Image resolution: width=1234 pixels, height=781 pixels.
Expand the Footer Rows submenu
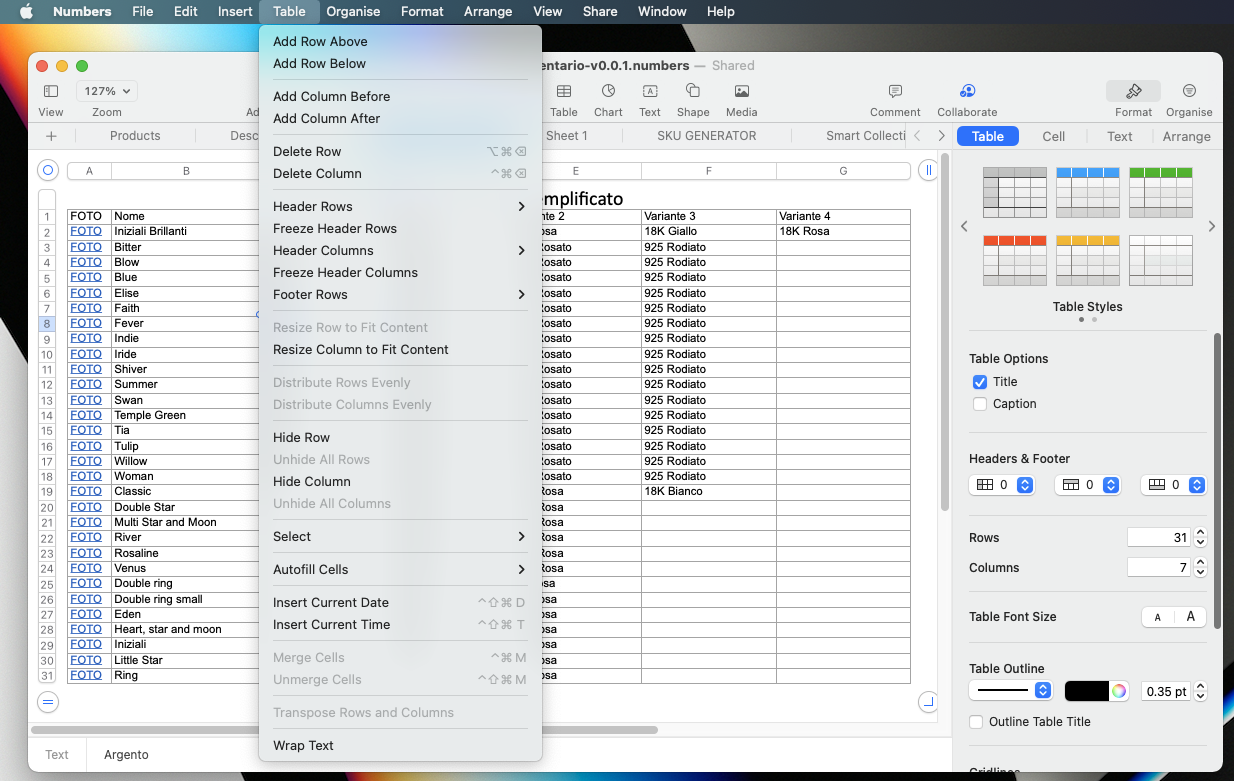pos(400,295)
